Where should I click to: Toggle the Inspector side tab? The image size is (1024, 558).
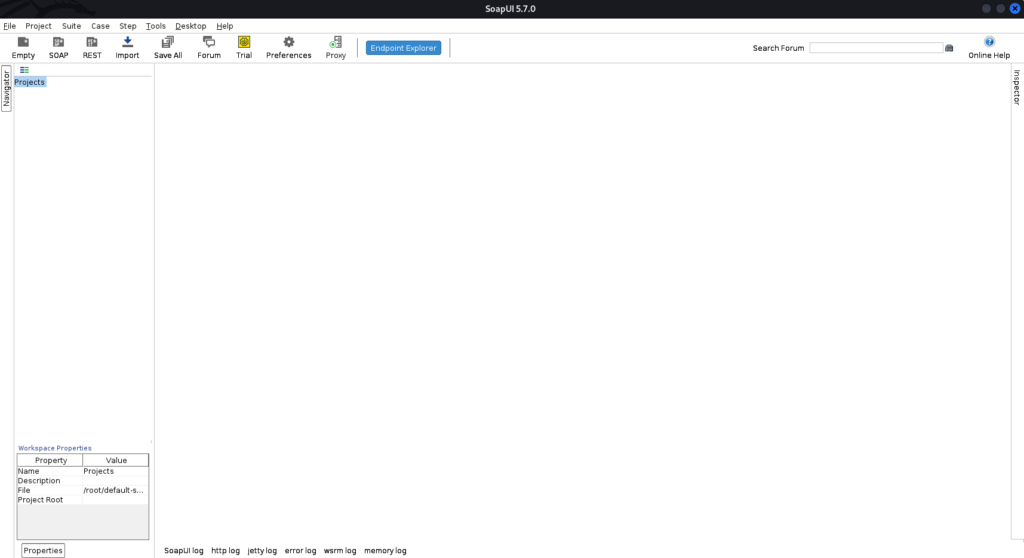click(1017, 87)
